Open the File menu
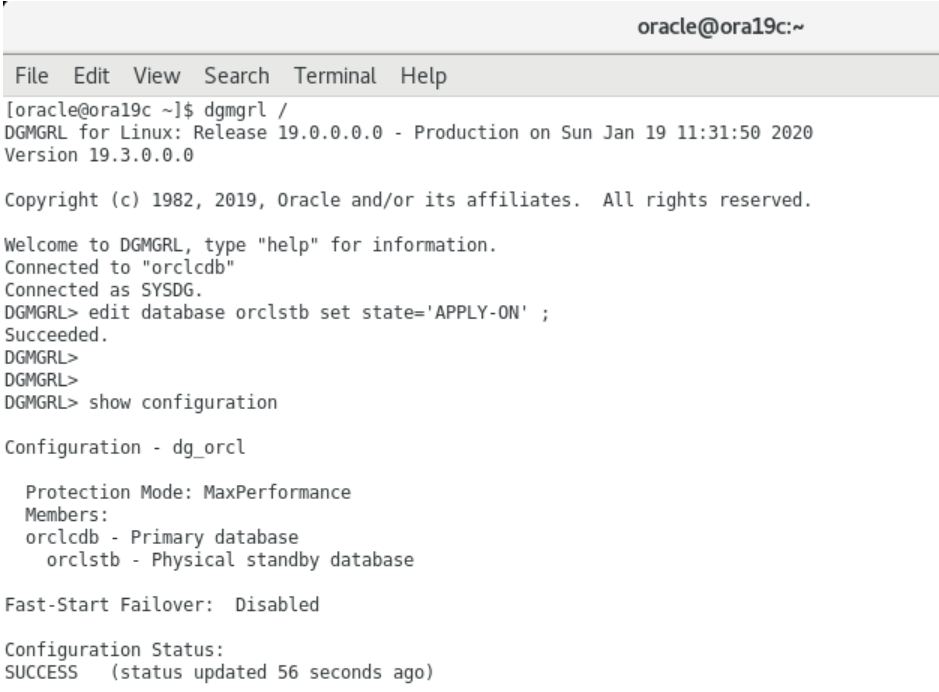 (31, 76)
